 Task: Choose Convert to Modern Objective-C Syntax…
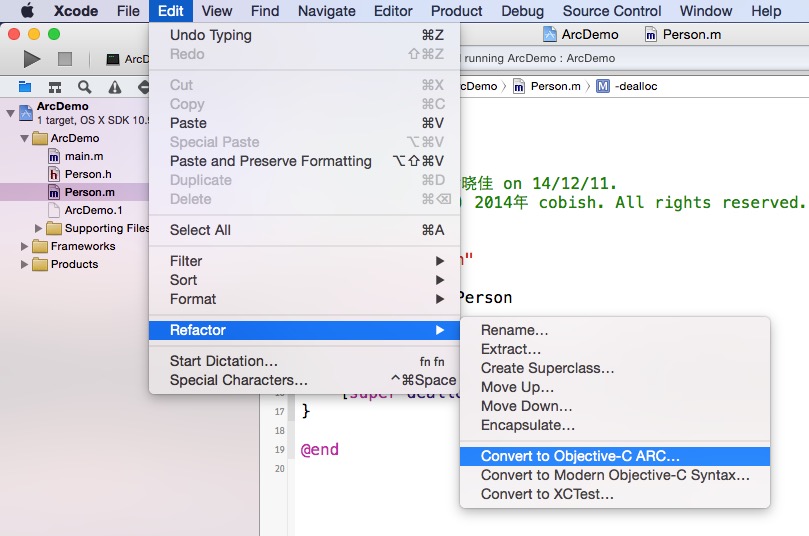[x=614, y=475]
